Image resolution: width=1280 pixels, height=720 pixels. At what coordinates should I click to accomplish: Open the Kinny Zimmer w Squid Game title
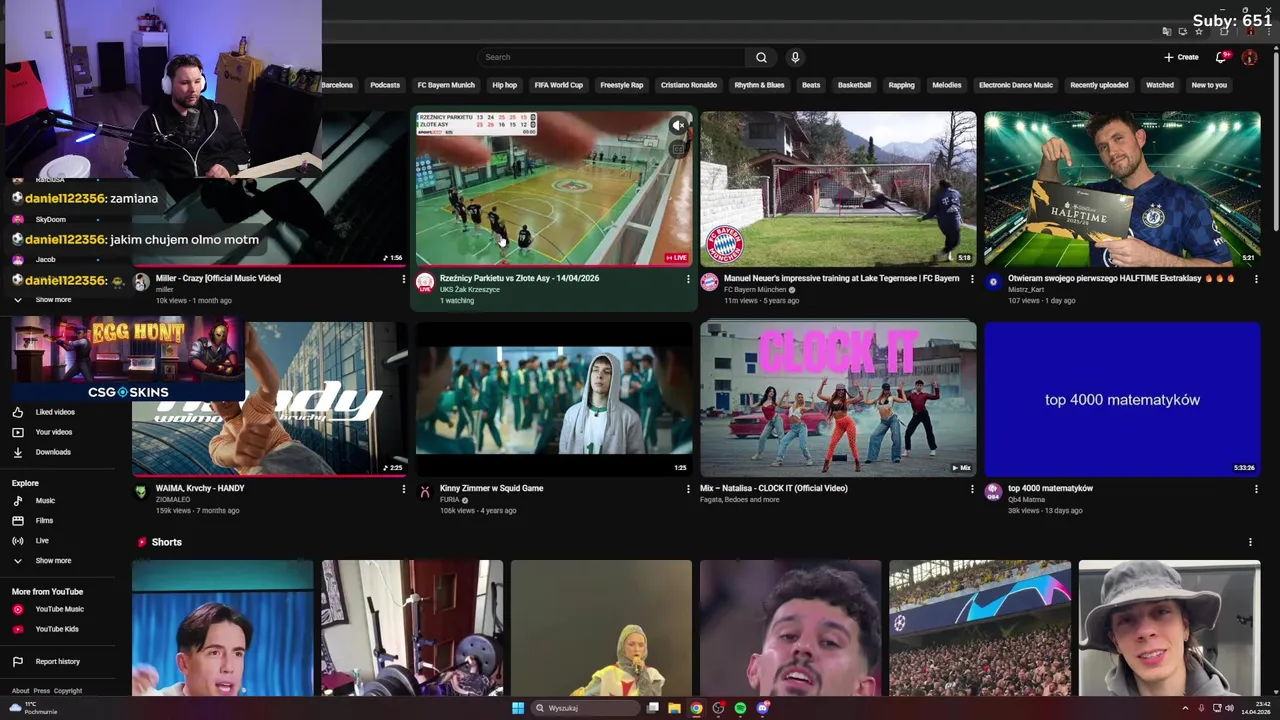click(491, 488)
